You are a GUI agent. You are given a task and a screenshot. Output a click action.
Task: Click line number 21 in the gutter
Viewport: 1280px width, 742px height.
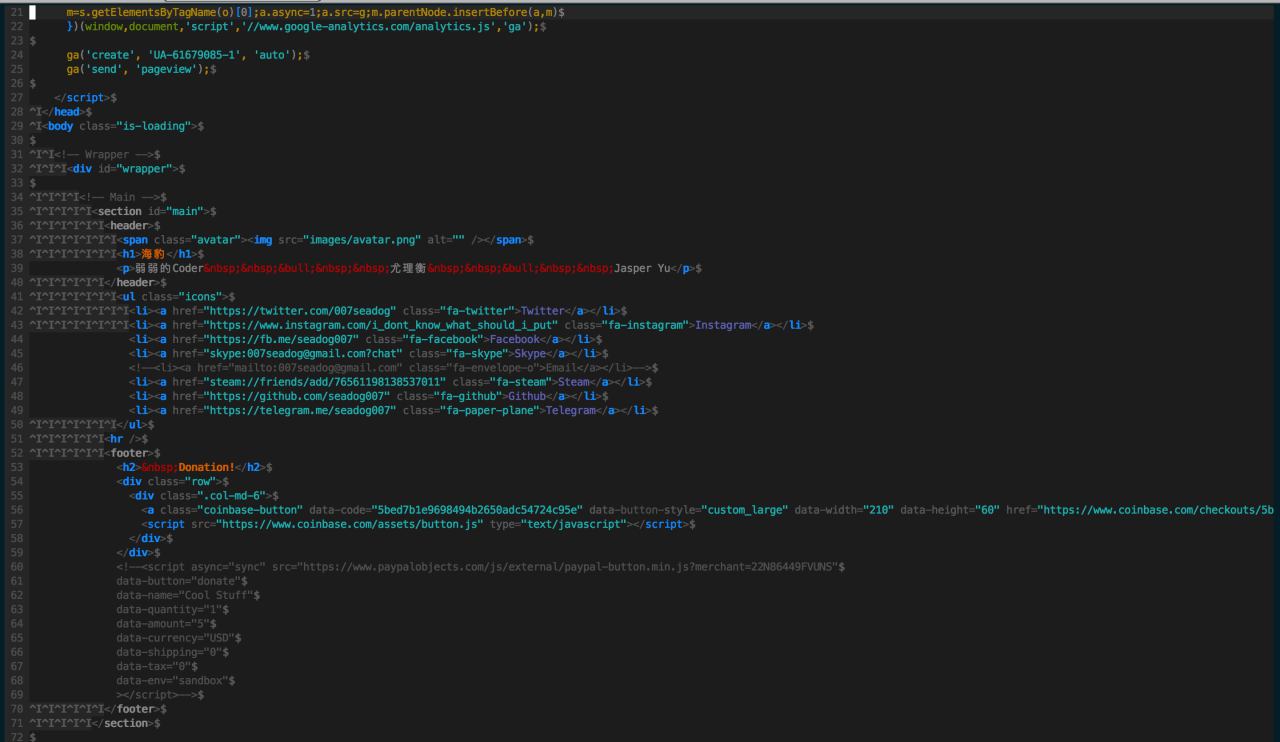pyautogui.click(x=16, y=12)
